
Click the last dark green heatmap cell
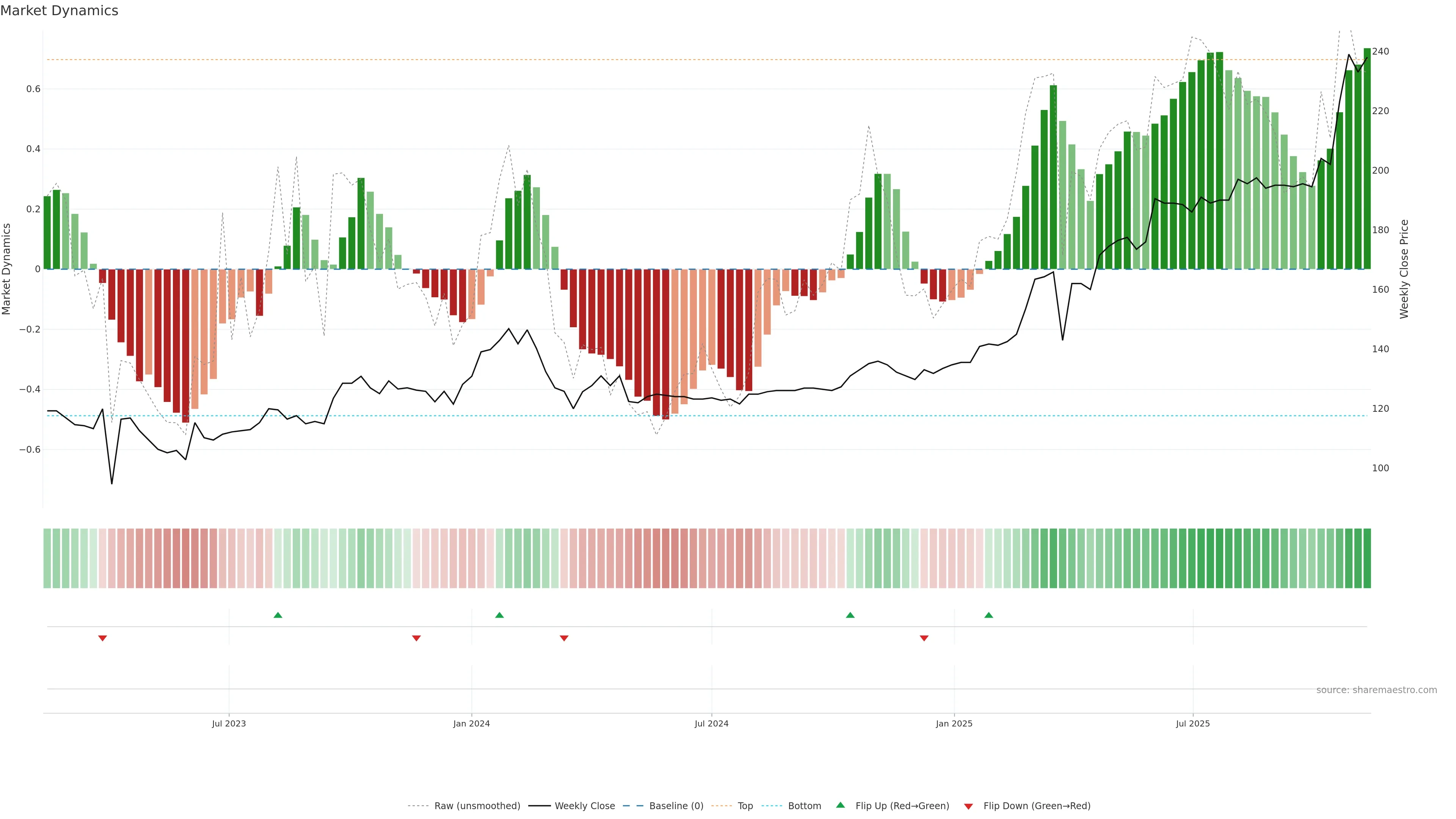click(x=1367, y=558)
